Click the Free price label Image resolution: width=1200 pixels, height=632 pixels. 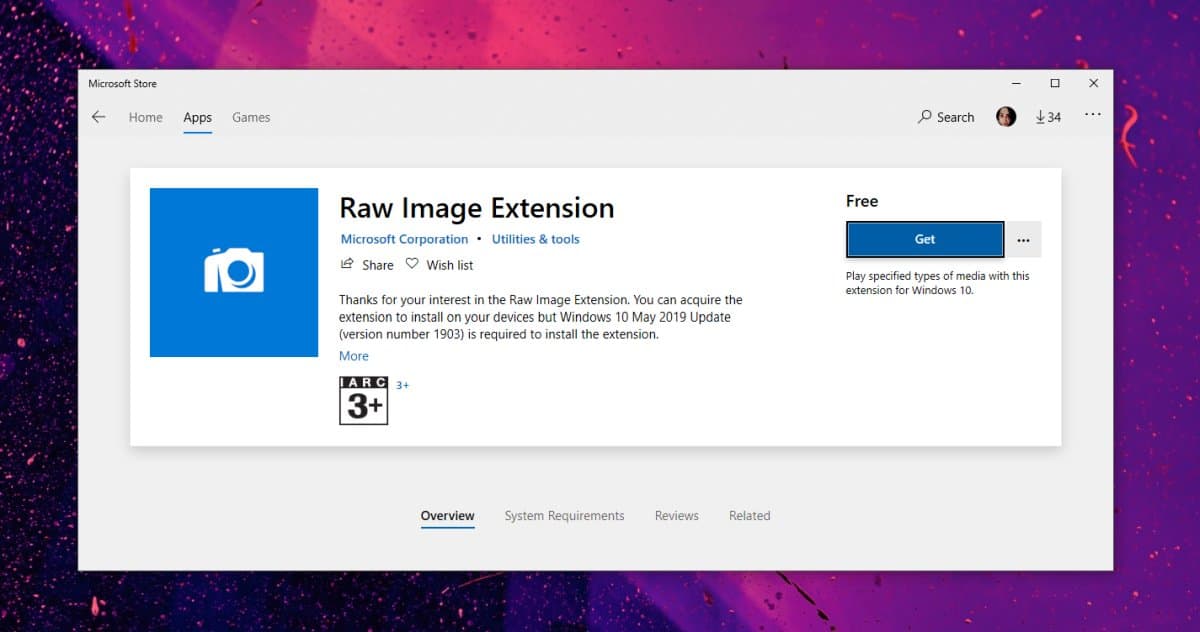[862, 201]
